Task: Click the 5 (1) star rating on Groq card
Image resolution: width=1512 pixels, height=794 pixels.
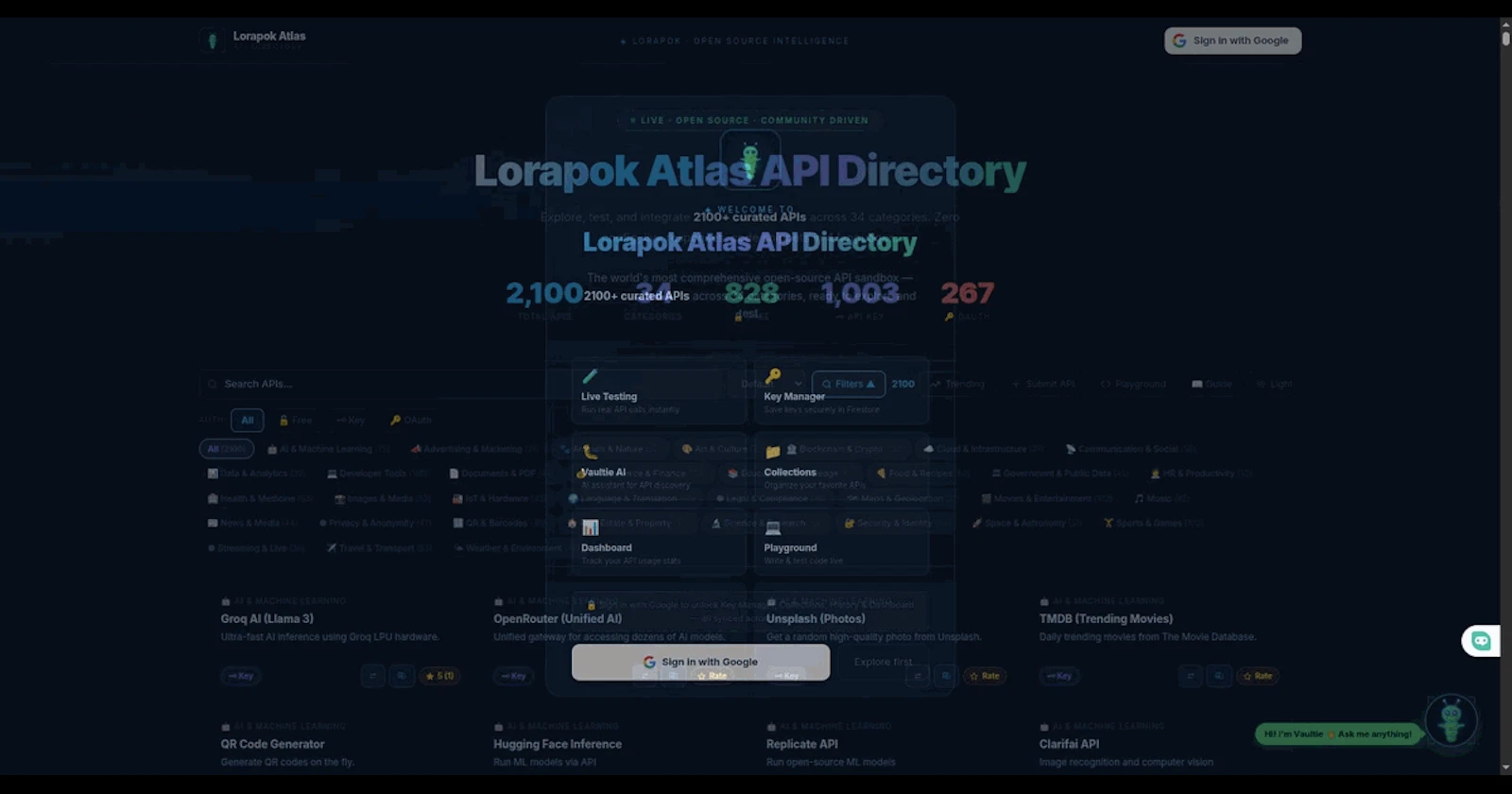Action: click(x=439, y=676)
